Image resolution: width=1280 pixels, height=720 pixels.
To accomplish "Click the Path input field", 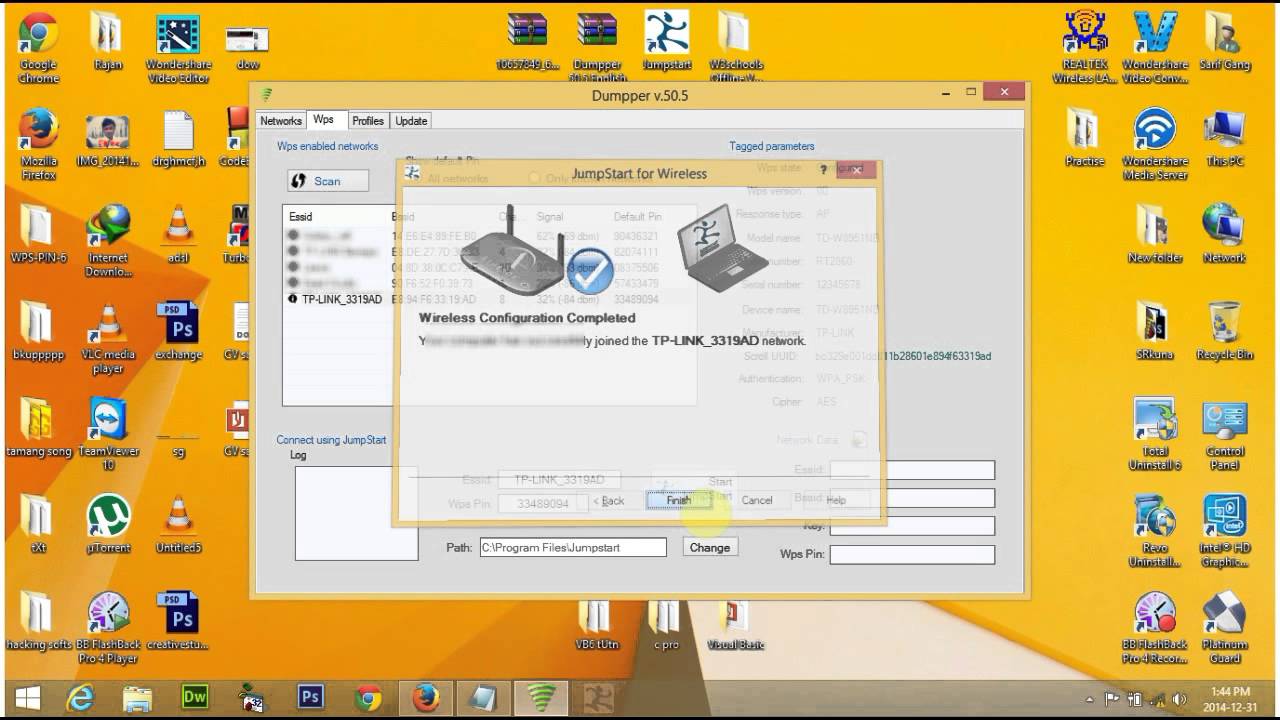I will (x=573, y=547).
